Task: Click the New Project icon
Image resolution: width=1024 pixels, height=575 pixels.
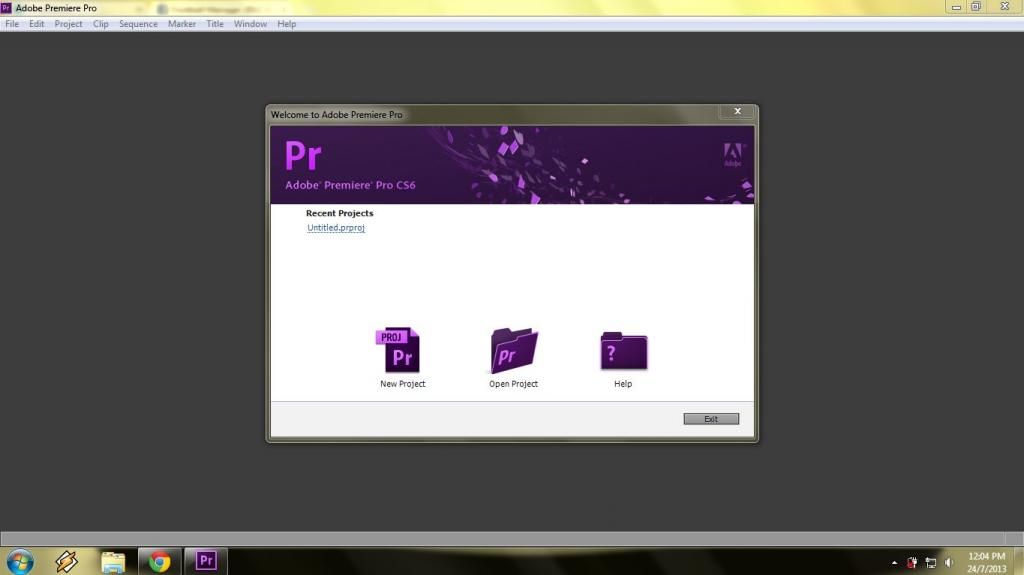Action: click(x=402, y=351)
